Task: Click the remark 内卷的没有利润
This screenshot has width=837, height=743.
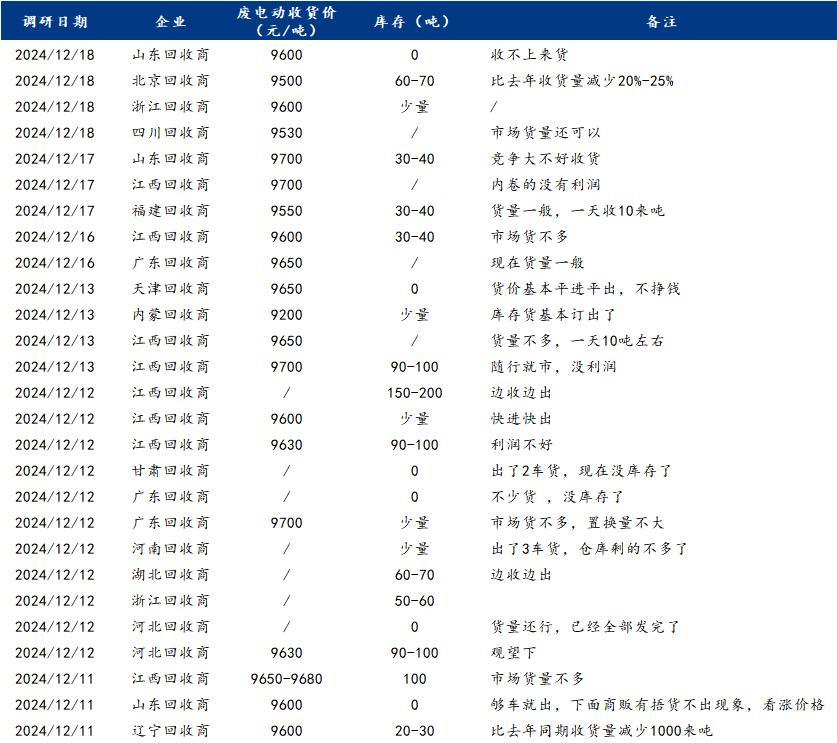Action: [545, 185]
